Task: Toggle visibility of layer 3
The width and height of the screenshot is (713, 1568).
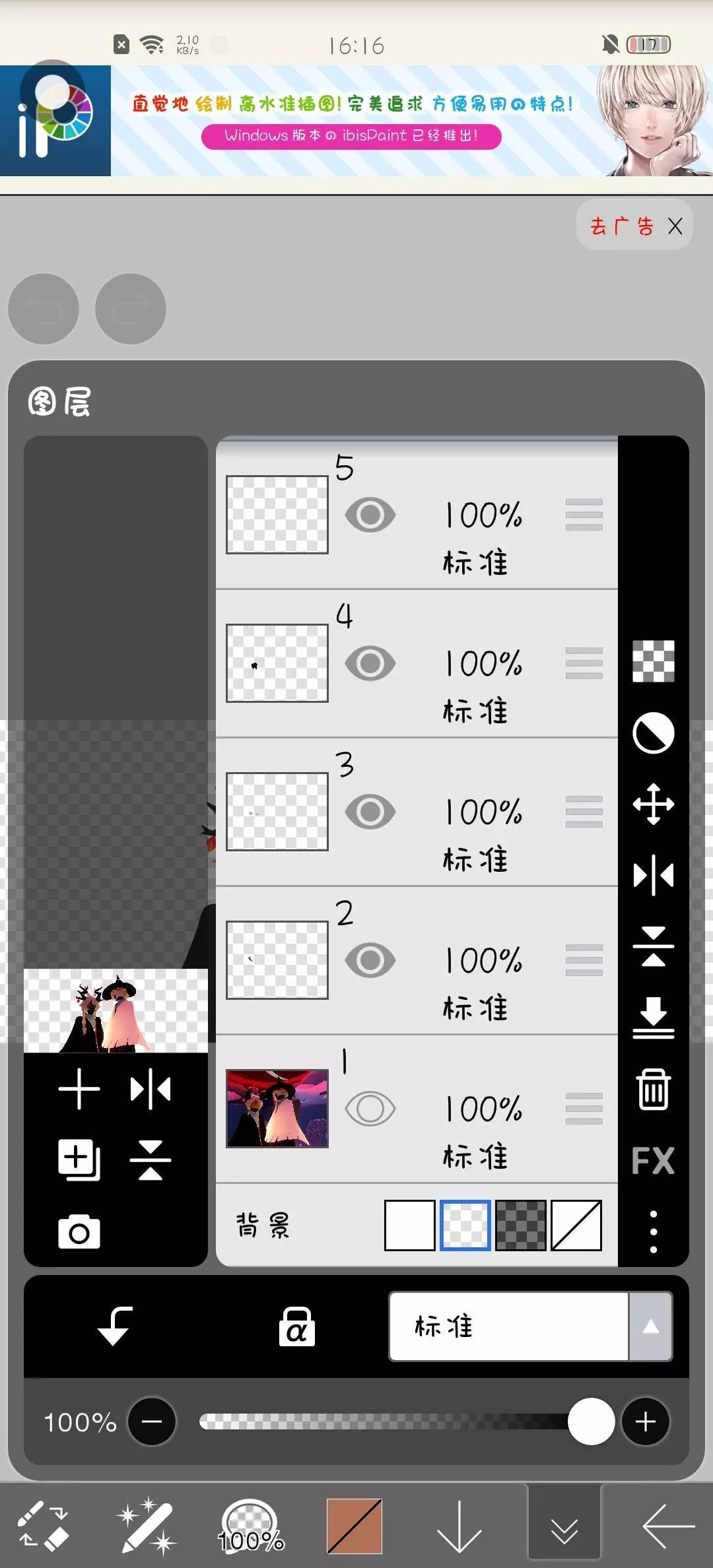Action: (x=370, y=812)
